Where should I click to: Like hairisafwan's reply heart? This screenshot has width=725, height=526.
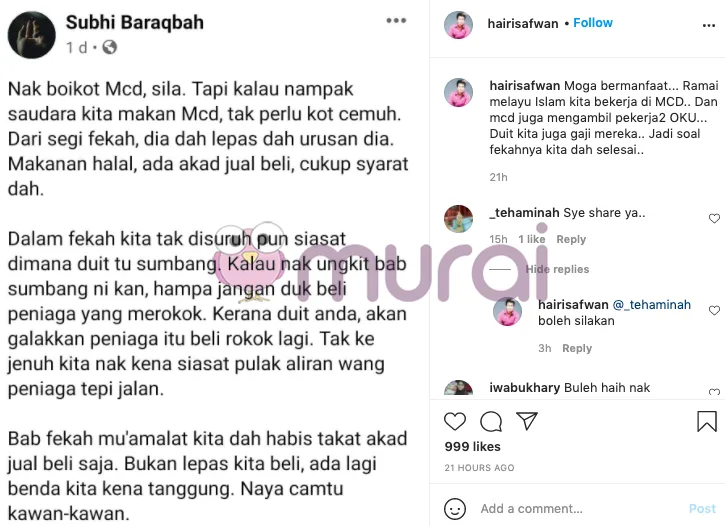point(714,310)
